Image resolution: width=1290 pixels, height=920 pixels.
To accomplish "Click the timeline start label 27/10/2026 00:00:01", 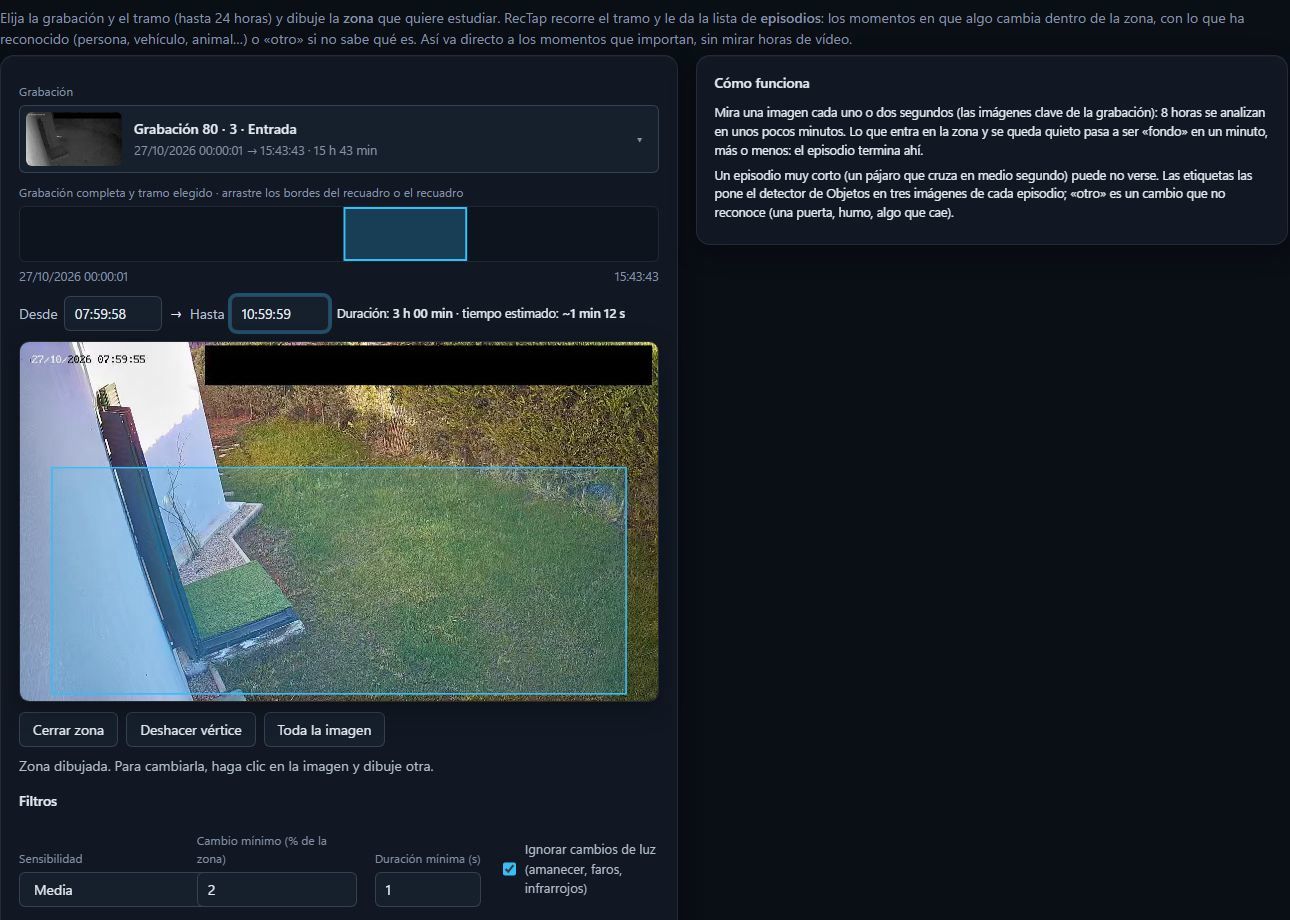I will pos(73,277).
